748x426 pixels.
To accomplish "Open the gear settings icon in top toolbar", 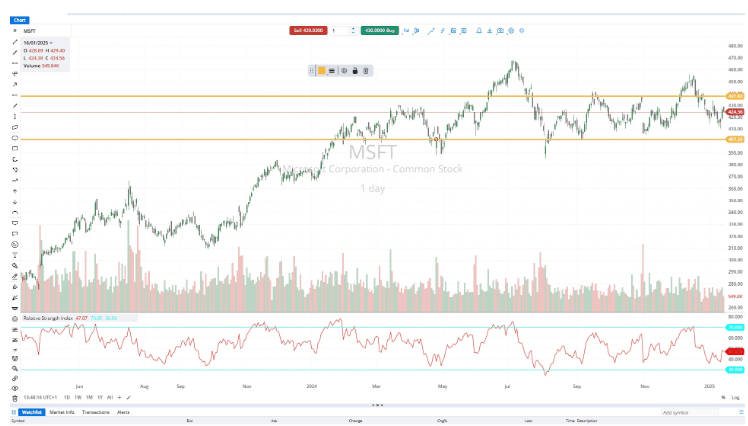I will 521,31.
